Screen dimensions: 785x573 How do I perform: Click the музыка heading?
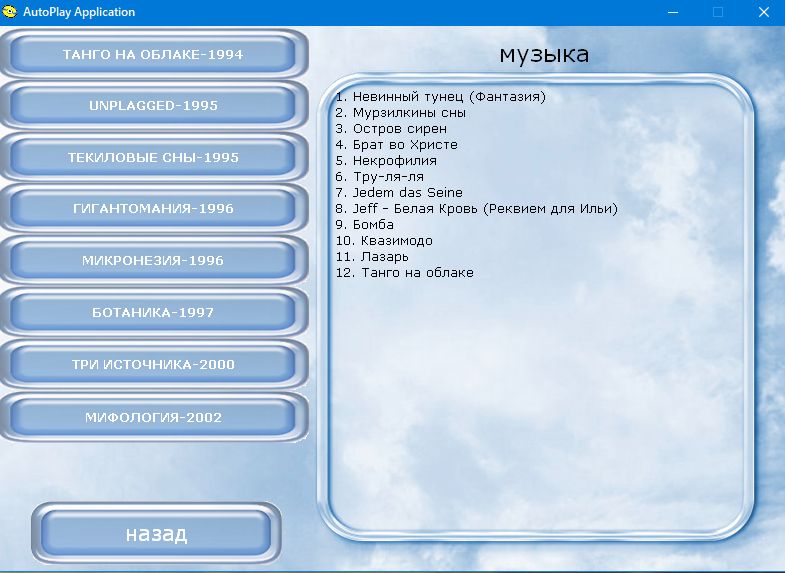544,55
